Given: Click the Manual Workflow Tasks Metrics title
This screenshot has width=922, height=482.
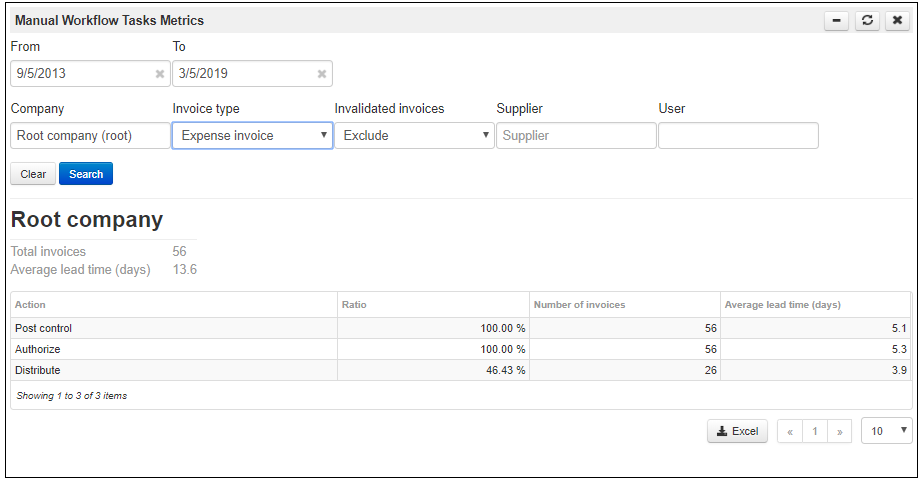Looking at the screenshot, I should pos(109,21).
